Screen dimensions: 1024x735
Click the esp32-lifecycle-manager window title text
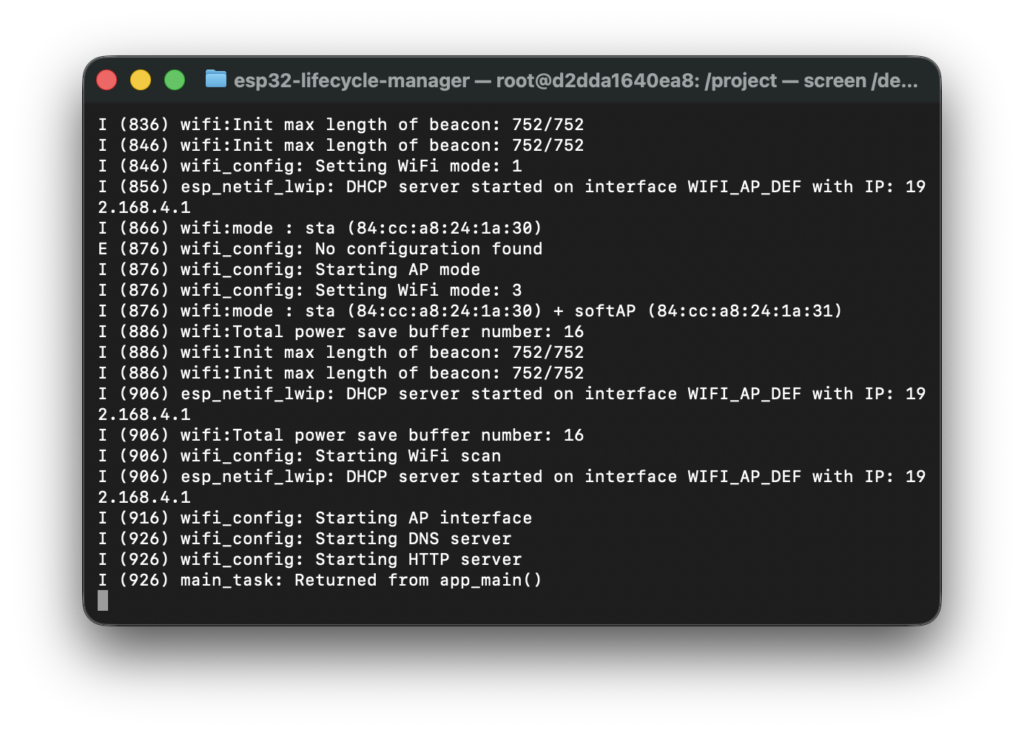pyautogui.click(x=575, y=80)
